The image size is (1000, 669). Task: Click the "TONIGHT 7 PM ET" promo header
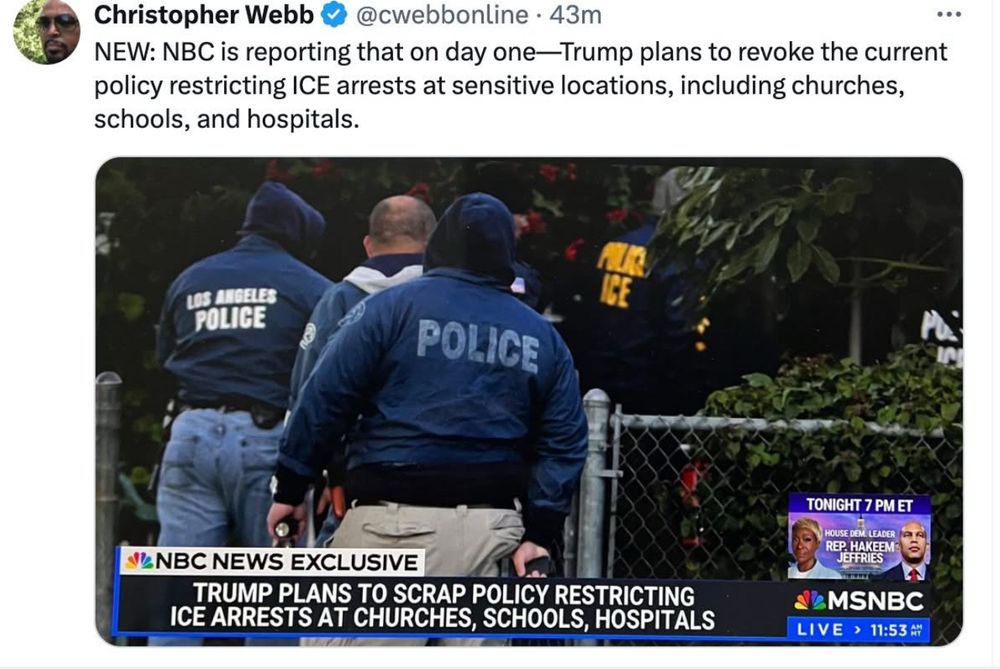[859, 504]
